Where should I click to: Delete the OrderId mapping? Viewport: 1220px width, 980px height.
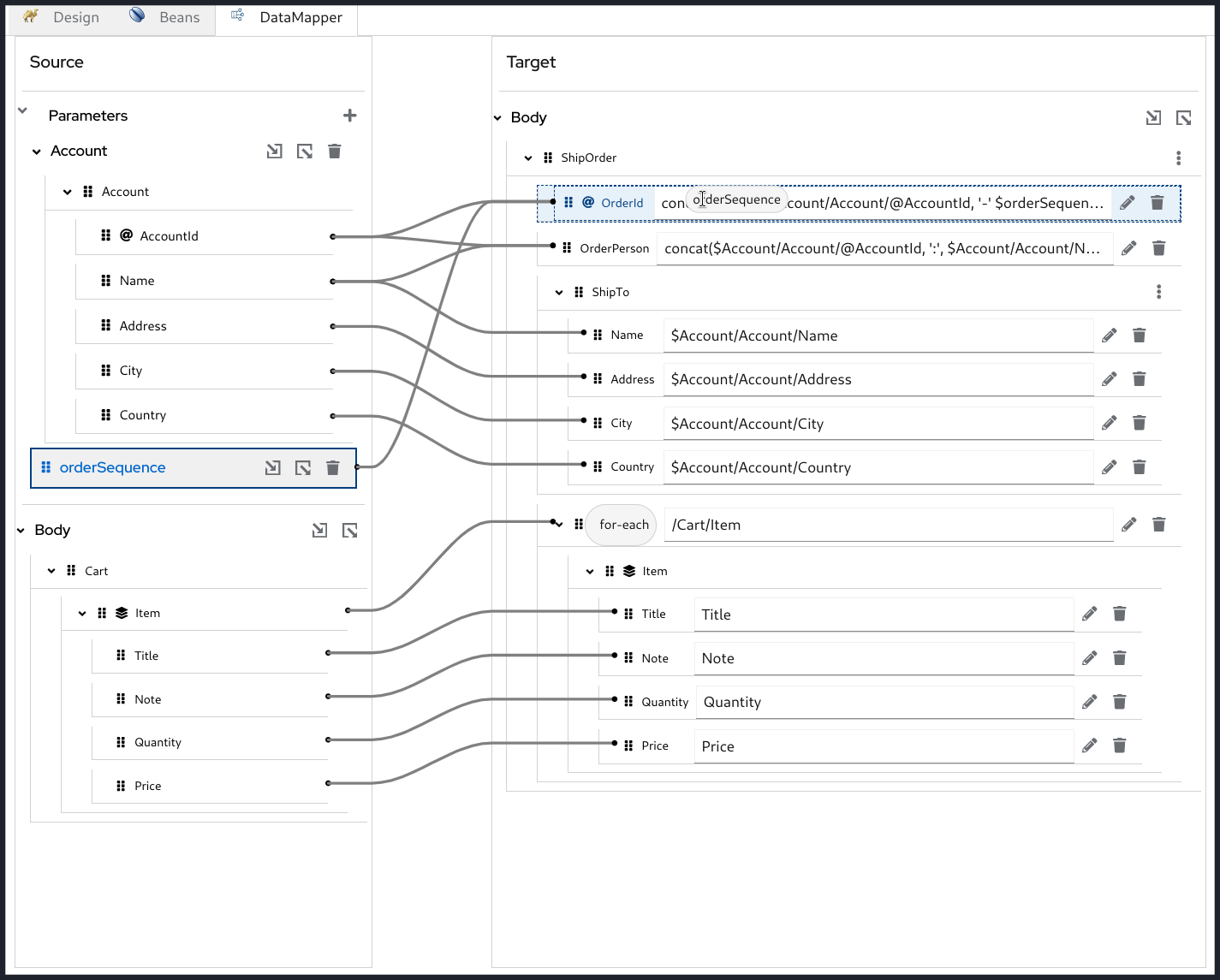tap(1158, 203)
